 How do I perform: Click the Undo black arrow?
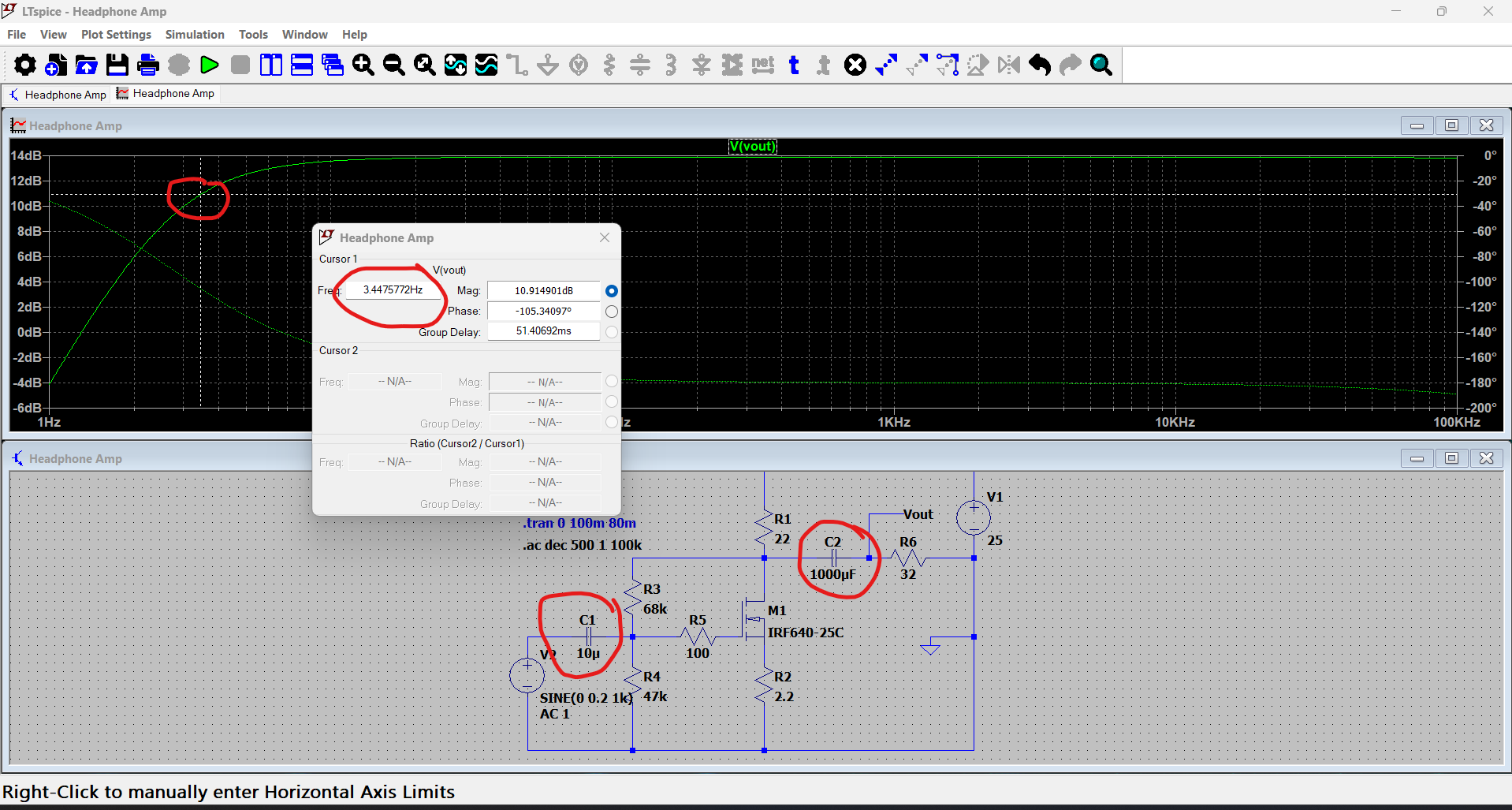point(1040,65)
